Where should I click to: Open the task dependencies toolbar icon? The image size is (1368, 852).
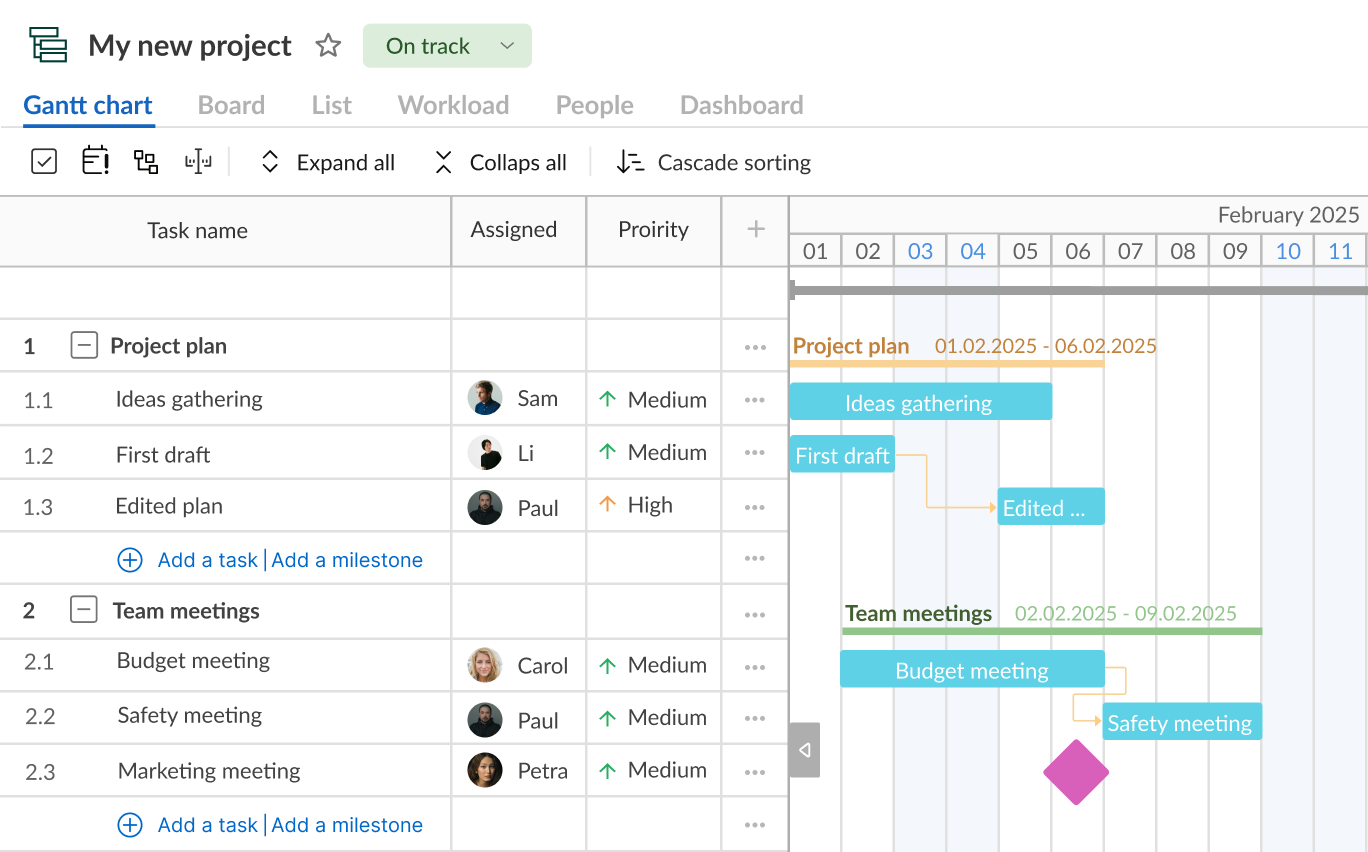tap(145, 161)
